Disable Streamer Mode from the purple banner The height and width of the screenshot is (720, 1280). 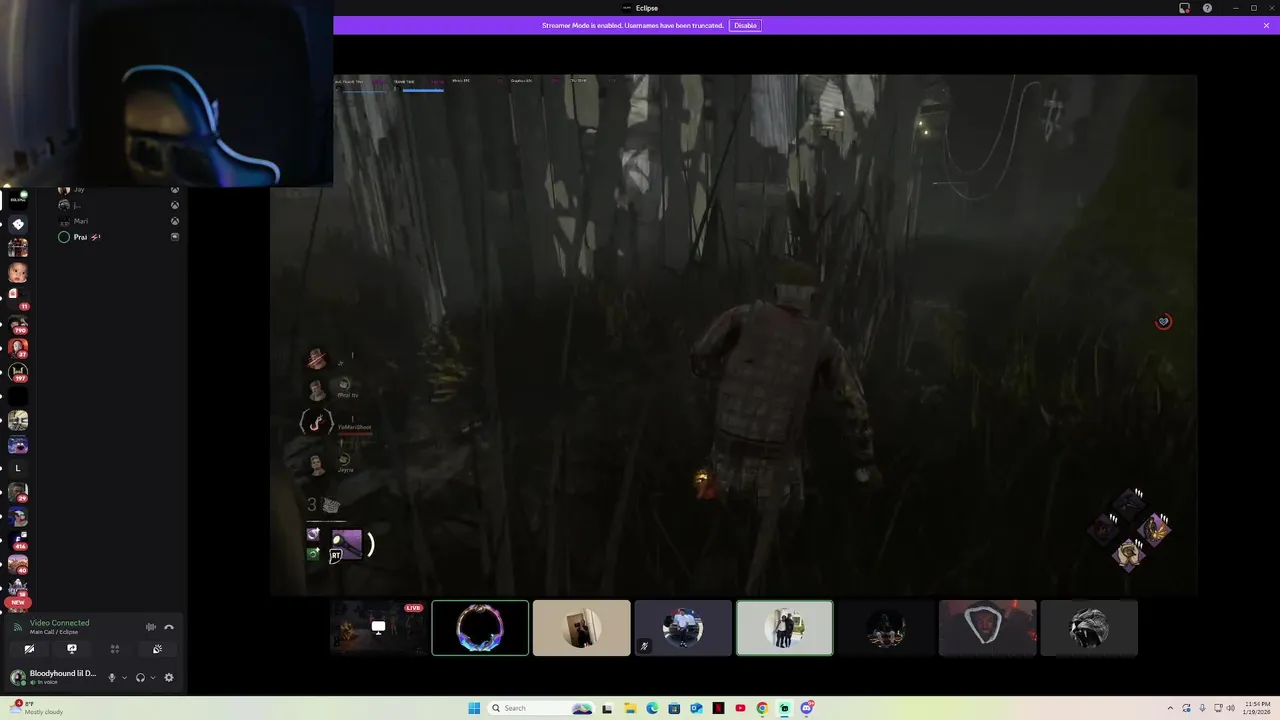pyautogui.click(x=745, y=25)
